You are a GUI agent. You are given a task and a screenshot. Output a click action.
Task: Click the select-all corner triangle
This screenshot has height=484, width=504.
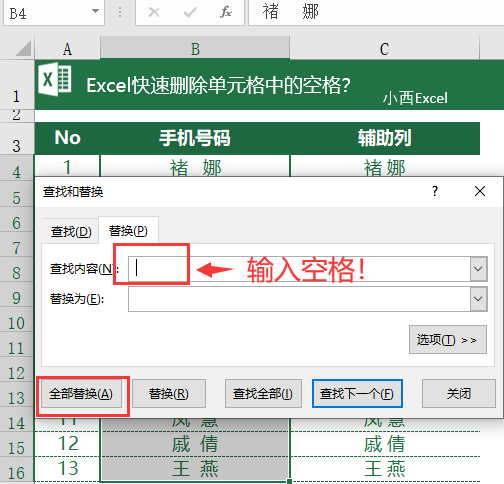click(x=23, y=49)
